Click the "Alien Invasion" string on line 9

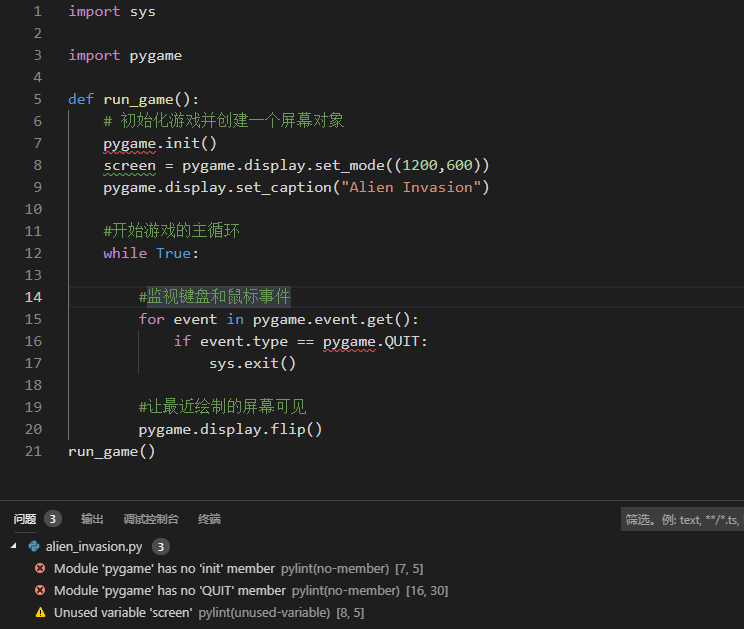pyautogui.click(x=411, y=187)
